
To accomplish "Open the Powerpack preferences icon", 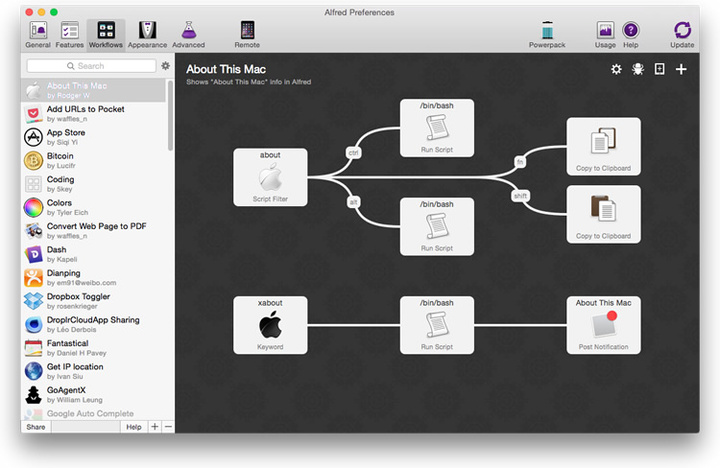I will pos(547,33).
